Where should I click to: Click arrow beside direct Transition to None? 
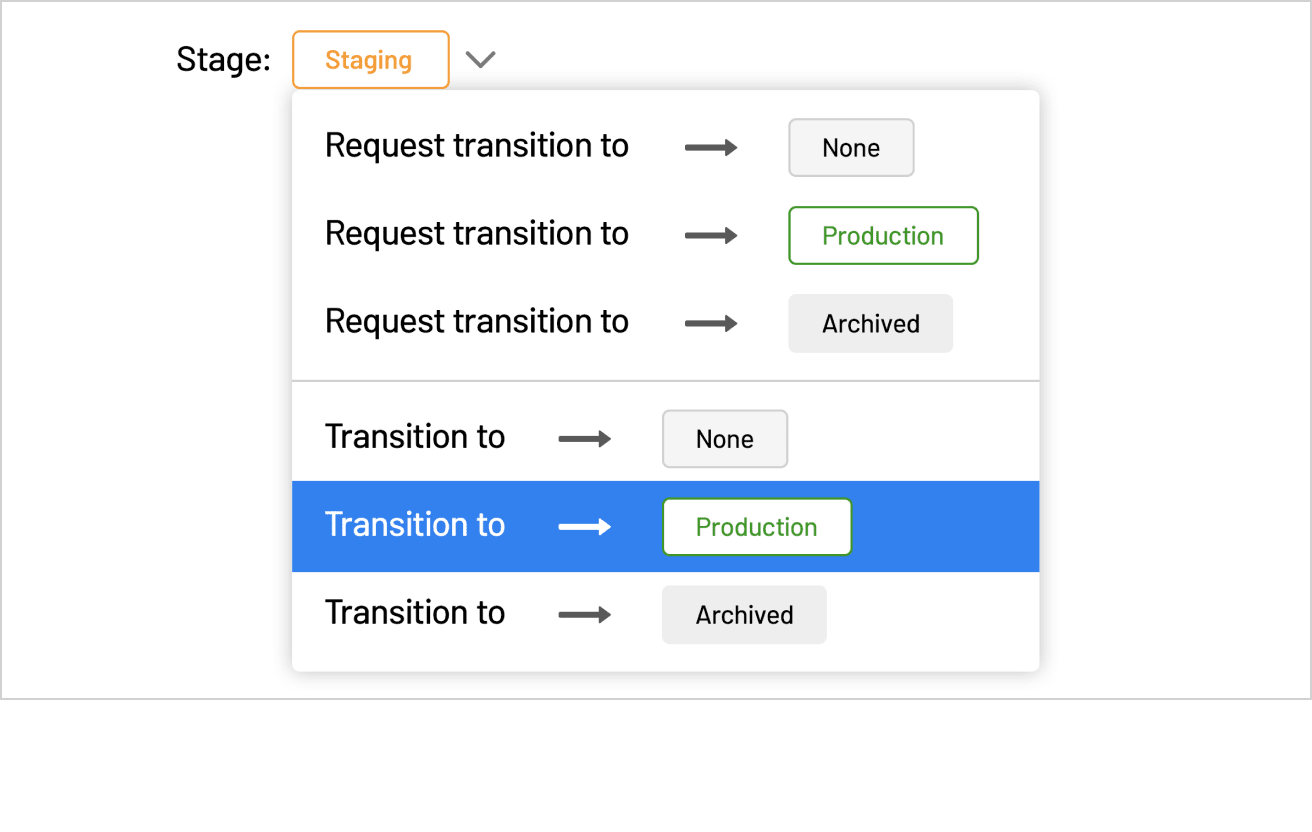(585, 439)
